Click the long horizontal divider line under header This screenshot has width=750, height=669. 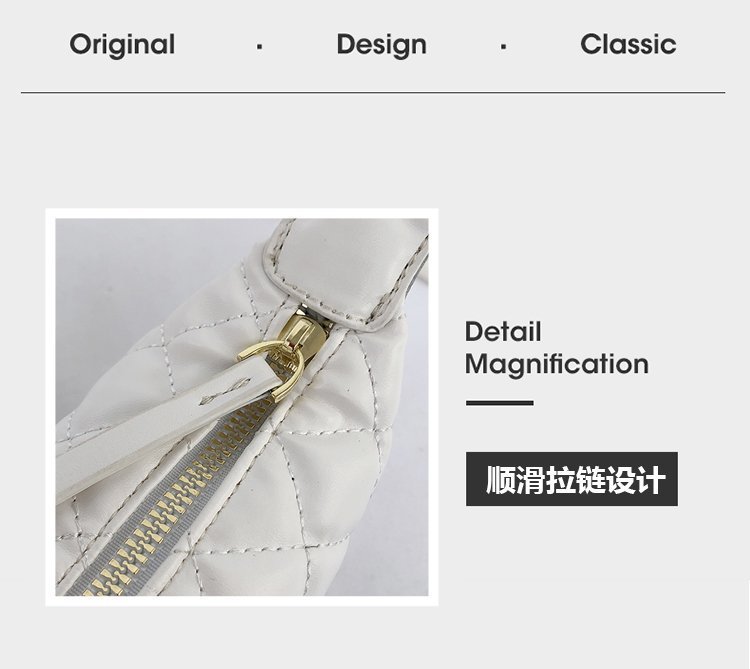pos(373,92)
